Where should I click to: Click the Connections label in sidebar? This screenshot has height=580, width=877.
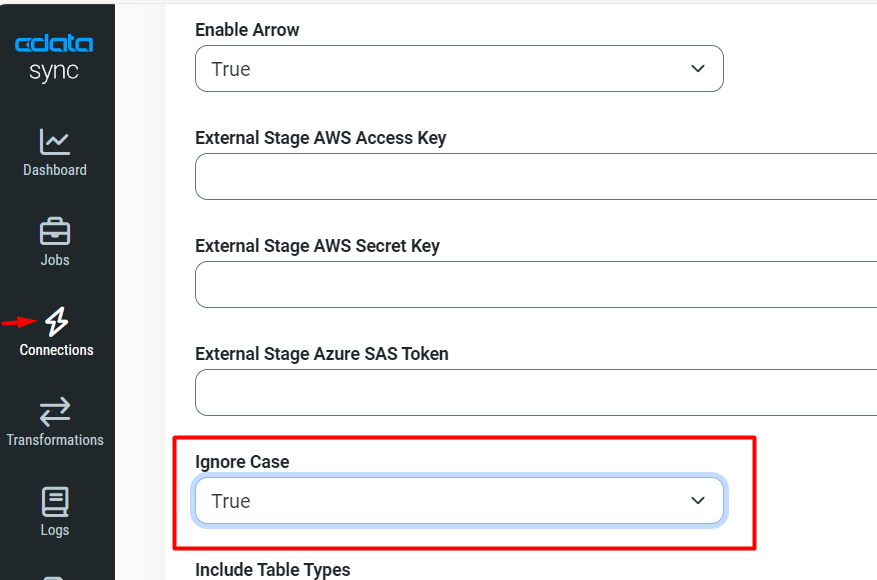56,350
